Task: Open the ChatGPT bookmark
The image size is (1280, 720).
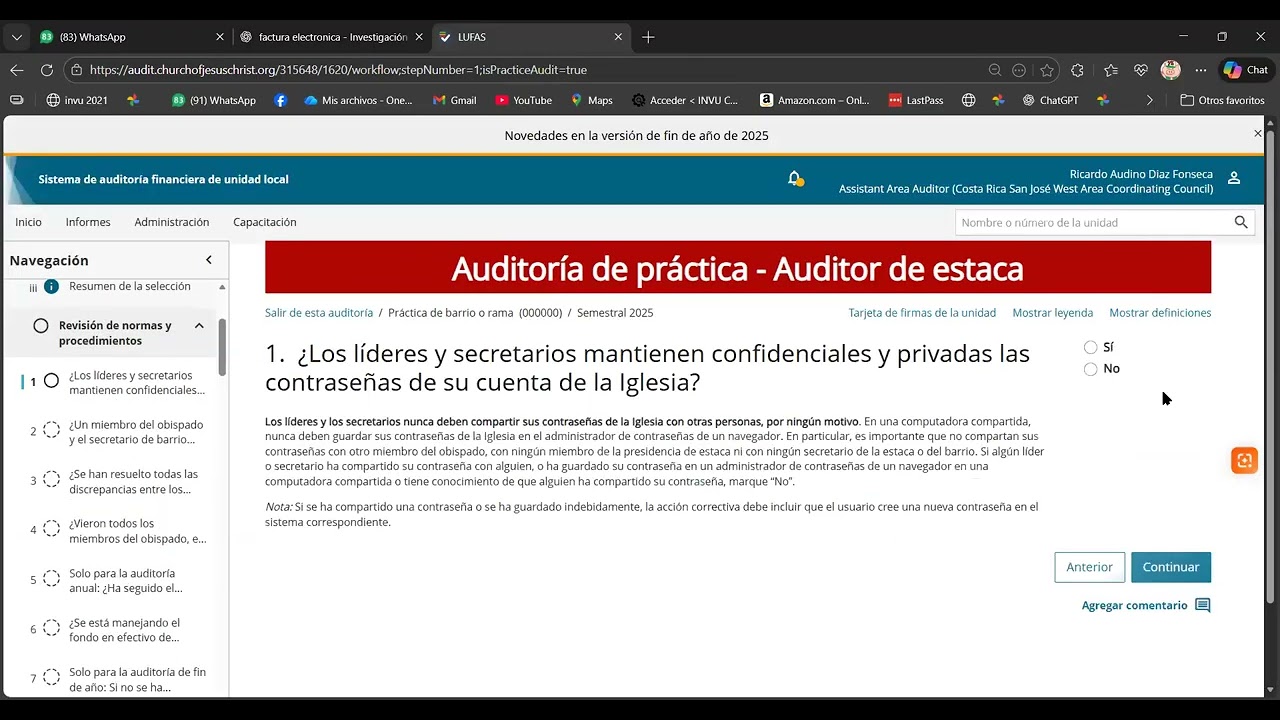Action: tap(1049, 100)
